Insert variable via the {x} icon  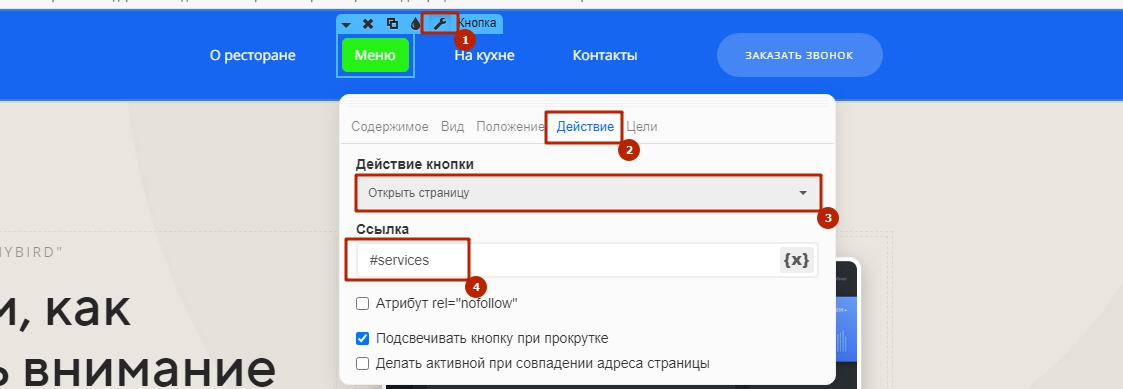pyautogui.click(x=796, y=260)
